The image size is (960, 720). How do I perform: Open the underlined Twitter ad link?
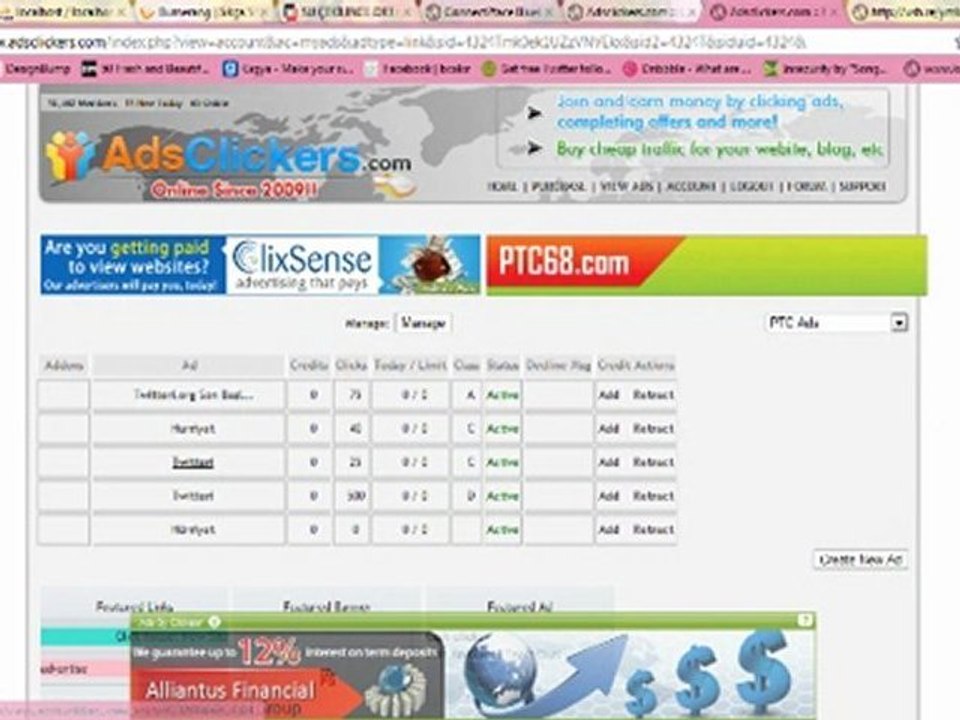click(x=193, y=462)
